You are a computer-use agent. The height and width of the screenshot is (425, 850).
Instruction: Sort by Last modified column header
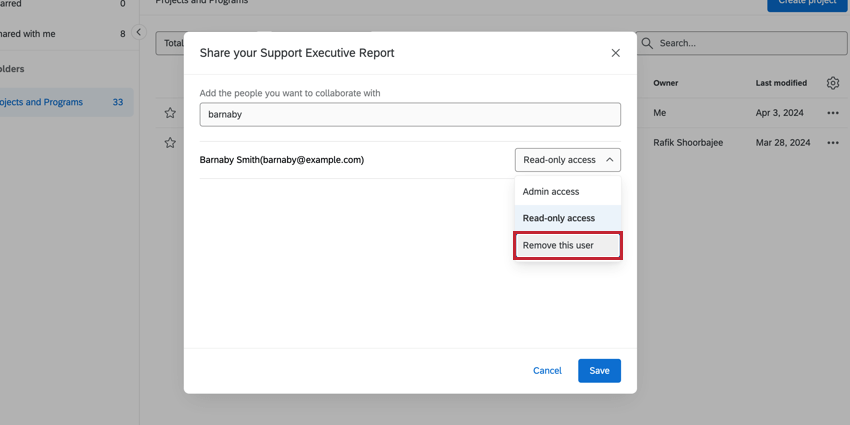(x=781, y=83)
